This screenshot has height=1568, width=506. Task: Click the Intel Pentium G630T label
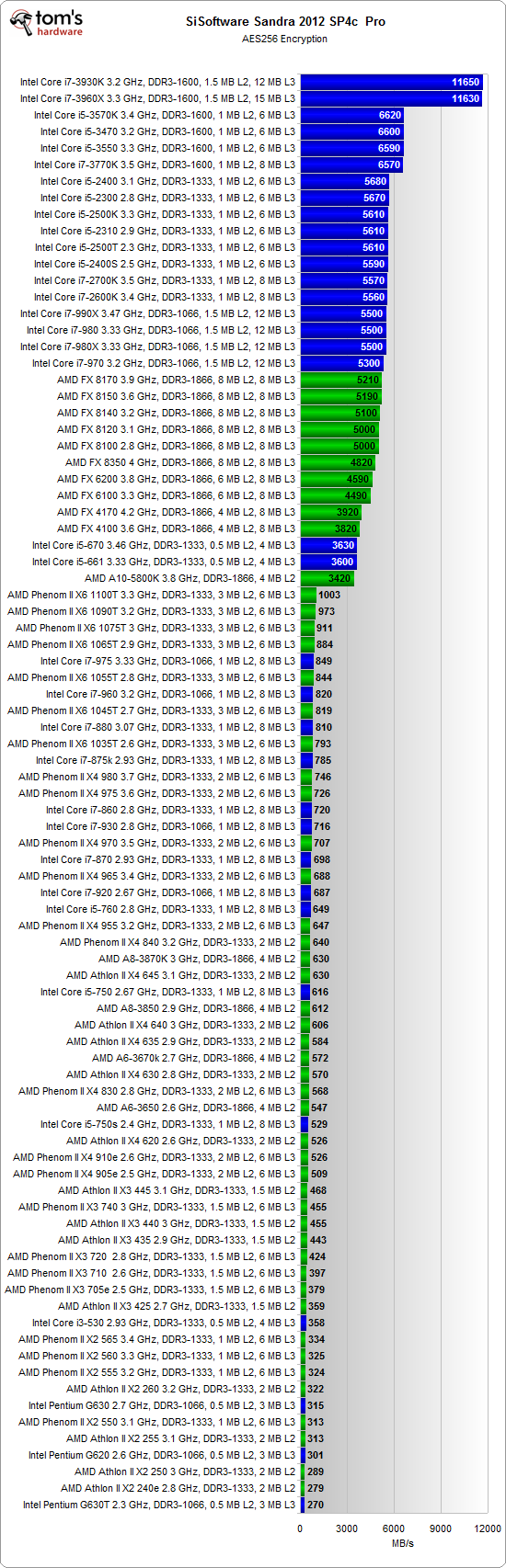(x=159, y=1505)
